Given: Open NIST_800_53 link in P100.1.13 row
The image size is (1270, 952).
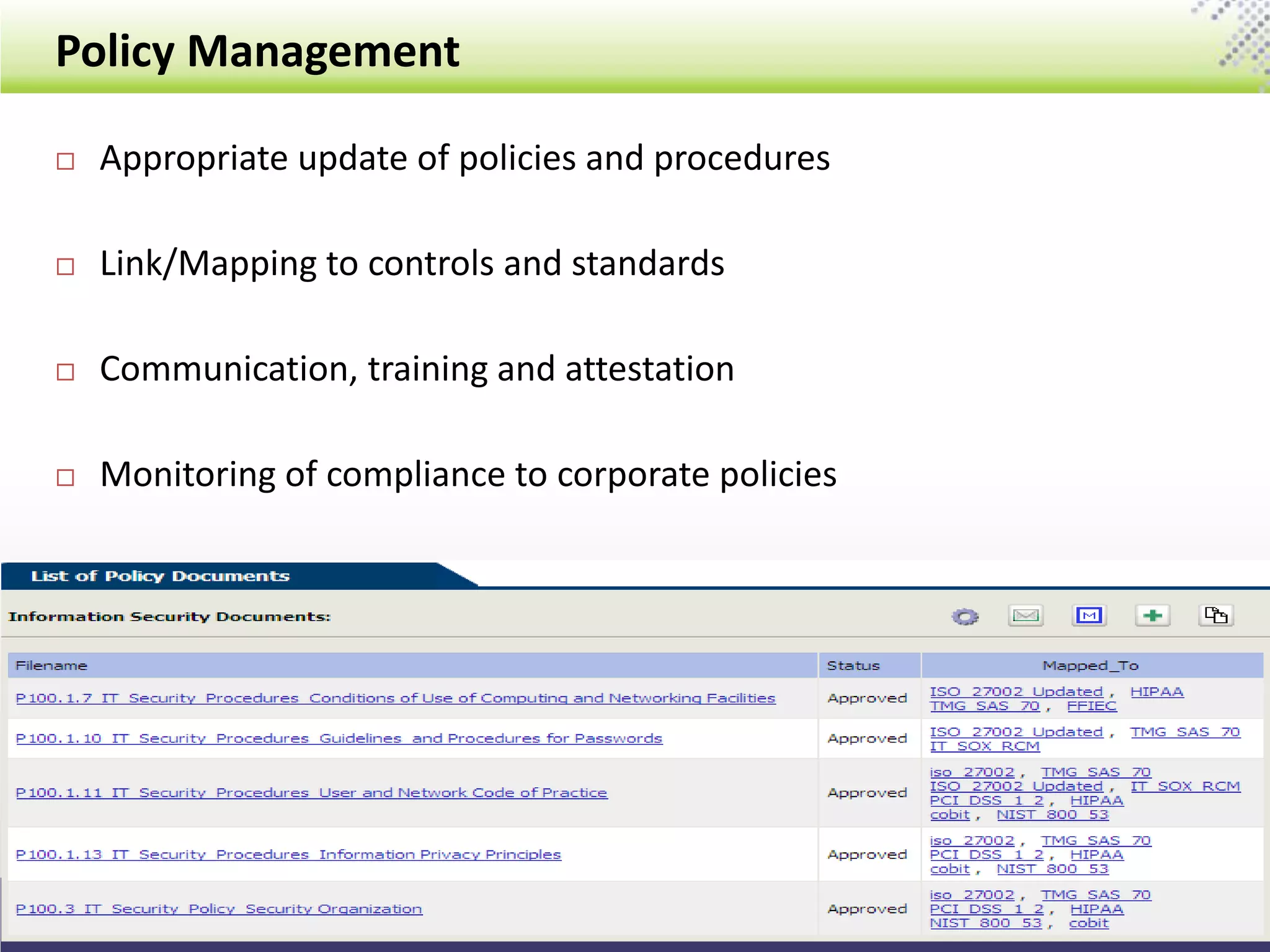Looking at the screenshot, I should [x=1052, y=868].
